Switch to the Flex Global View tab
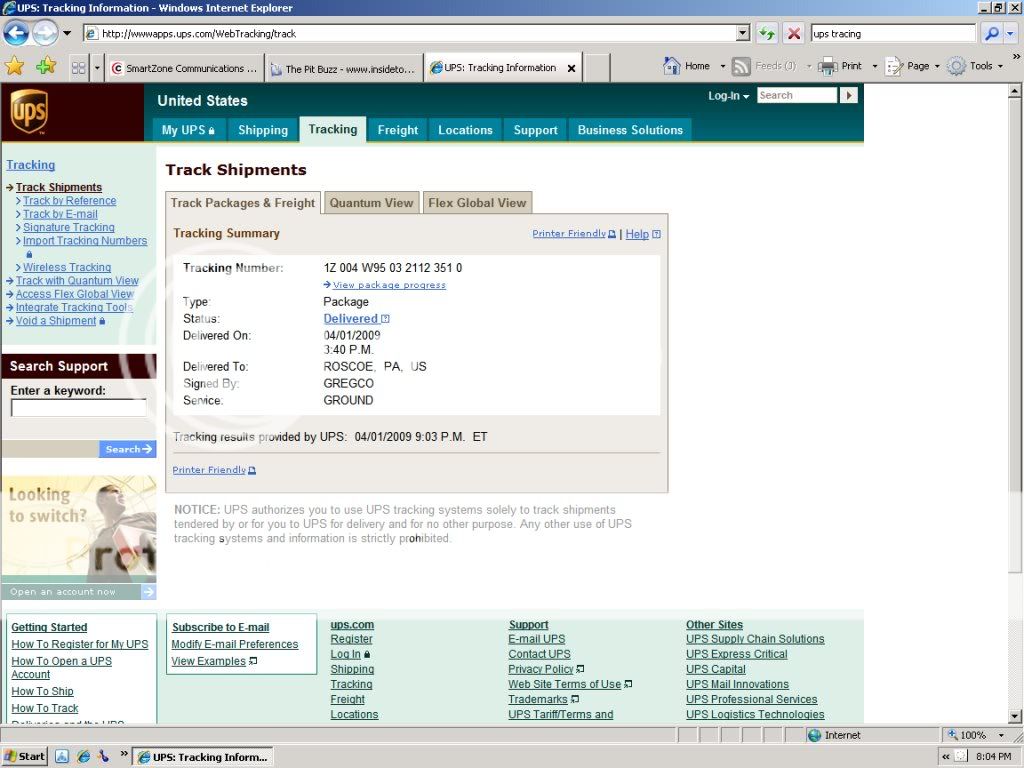Screen dimensions: 1024x768 pos(477,203)
